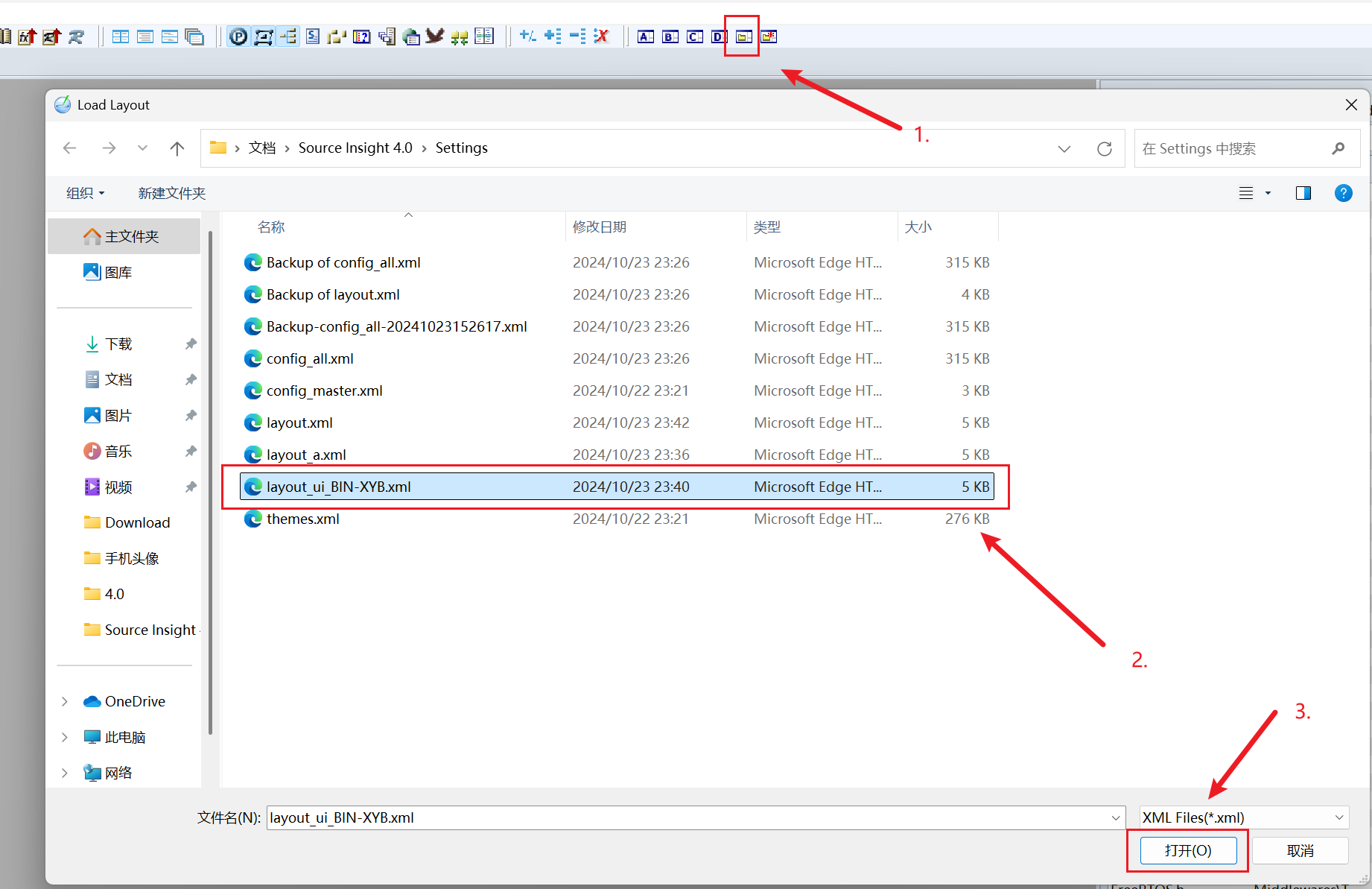Toggle the preview pane button

(x=1303, y=194)
